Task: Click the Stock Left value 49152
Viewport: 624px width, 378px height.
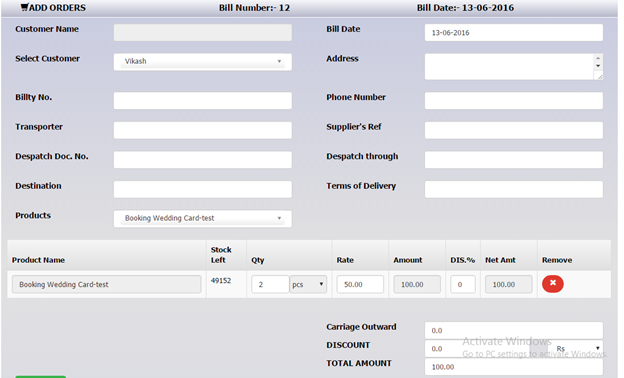Action: [x=221, y=280]
